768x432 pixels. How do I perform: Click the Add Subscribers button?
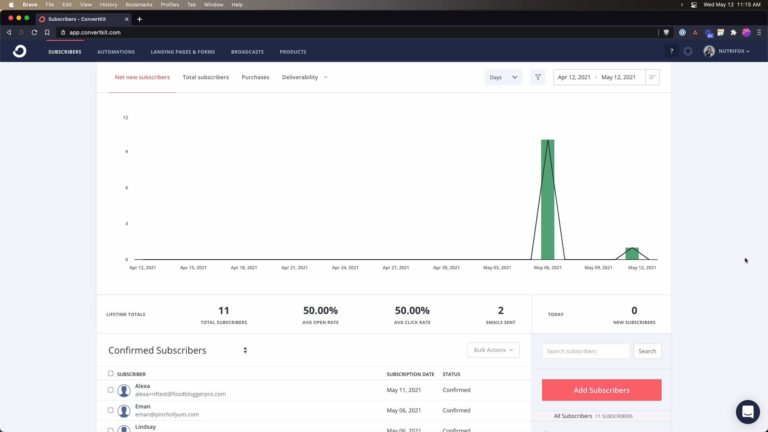(601, 390)
